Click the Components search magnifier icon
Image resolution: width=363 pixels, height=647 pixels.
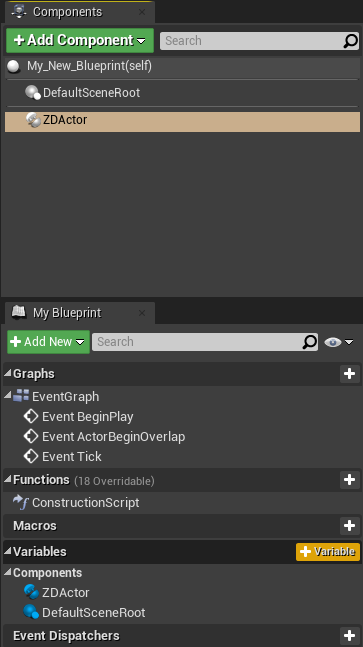point(351,40)
